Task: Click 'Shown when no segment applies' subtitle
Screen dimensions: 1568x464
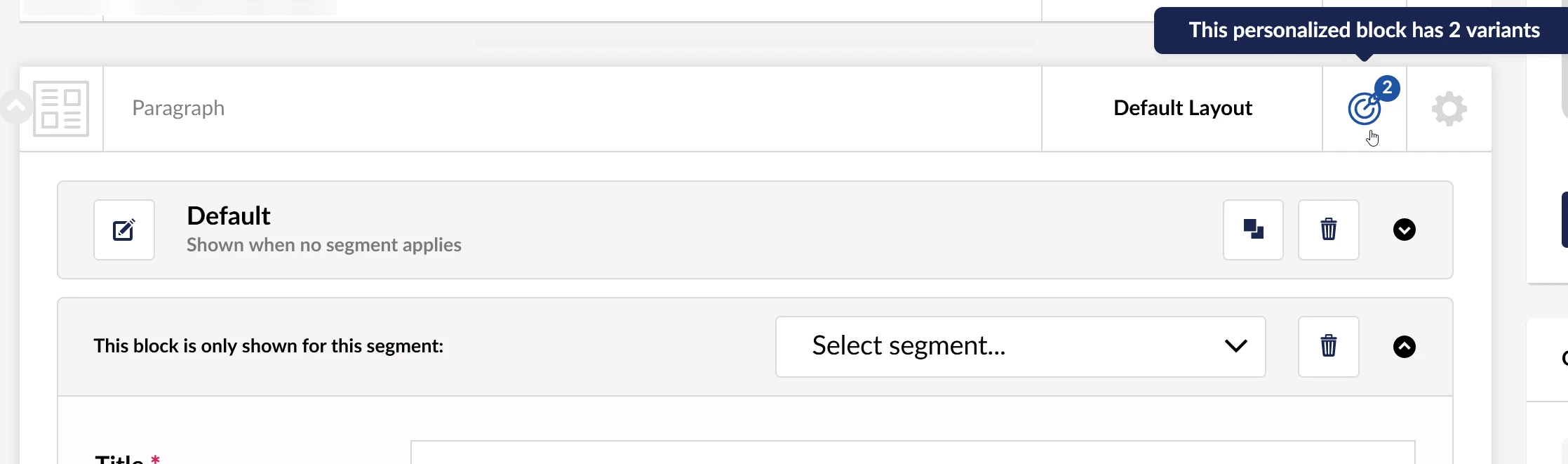Action: pos(323,245)
